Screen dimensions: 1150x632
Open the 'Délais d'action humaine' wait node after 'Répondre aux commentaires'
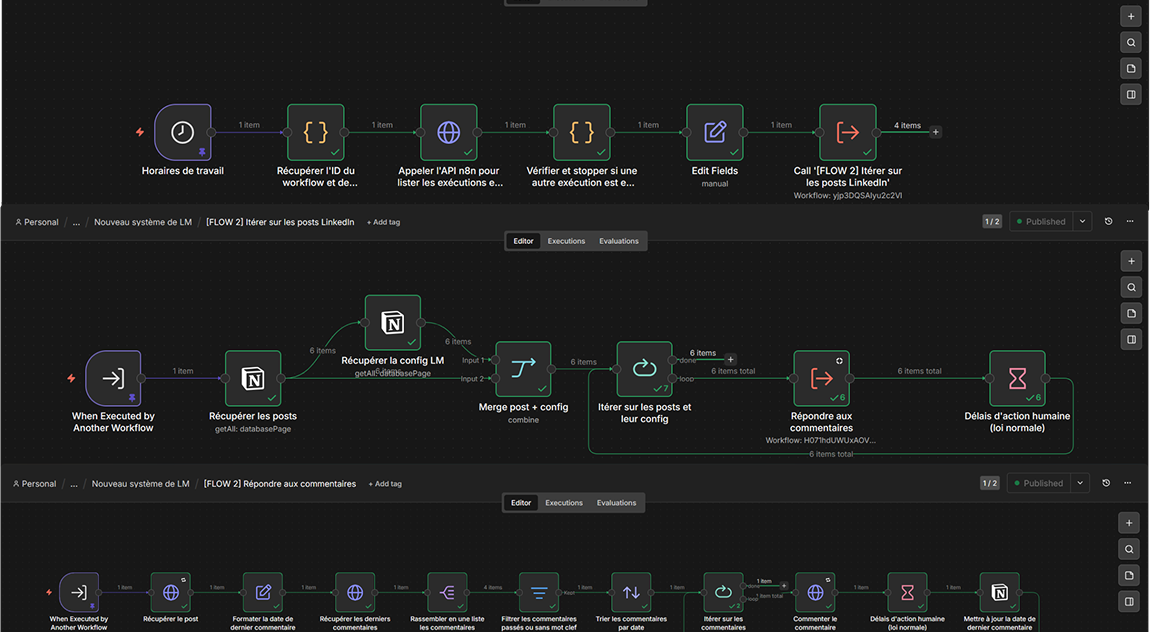[1017, 378]
